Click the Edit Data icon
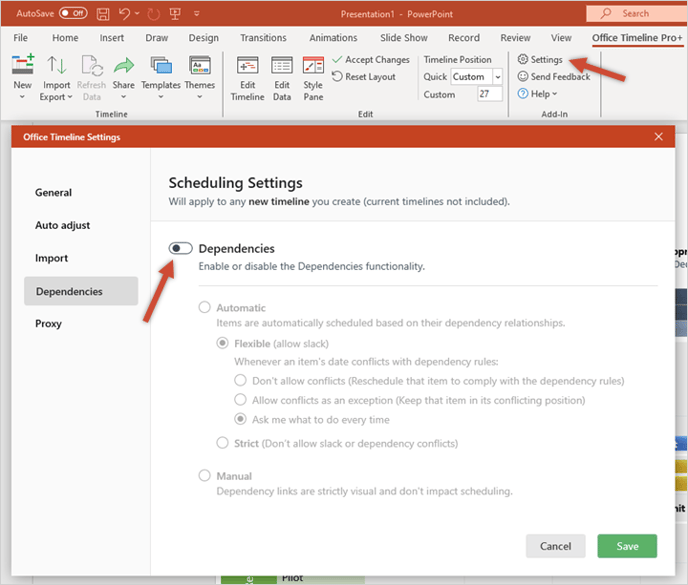 282,66
